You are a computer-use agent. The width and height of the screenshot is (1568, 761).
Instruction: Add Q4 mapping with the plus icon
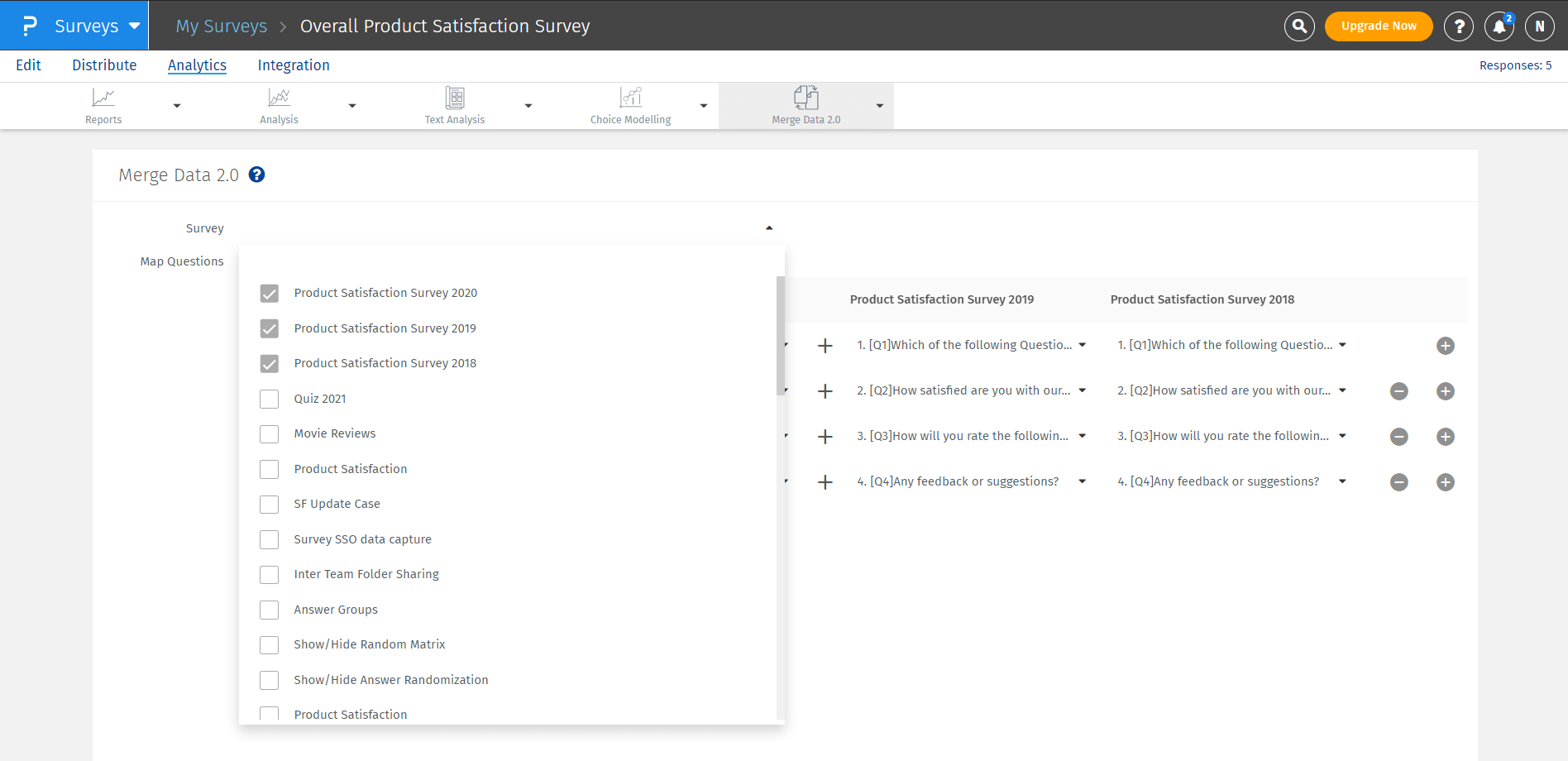click(x=1446, y=482)
